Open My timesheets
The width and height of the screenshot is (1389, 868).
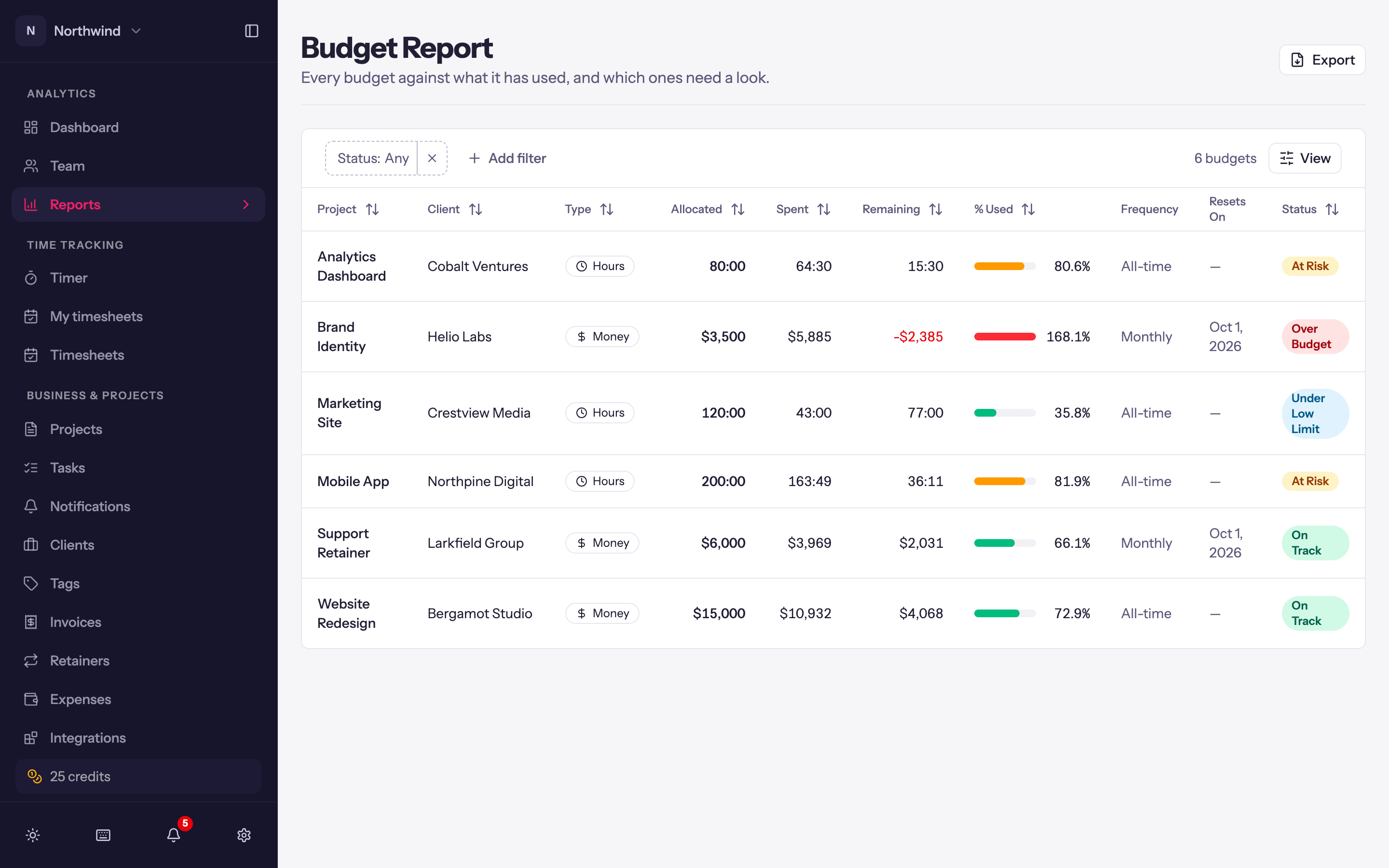coord(138,316)
